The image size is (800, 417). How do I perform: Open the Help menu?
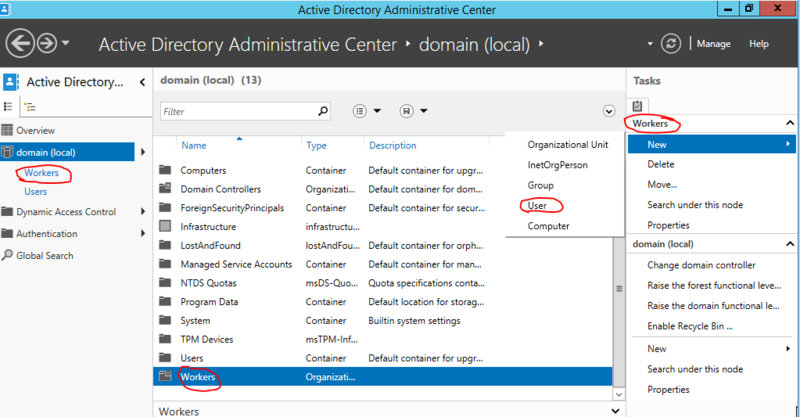click(x=759, y=44)
